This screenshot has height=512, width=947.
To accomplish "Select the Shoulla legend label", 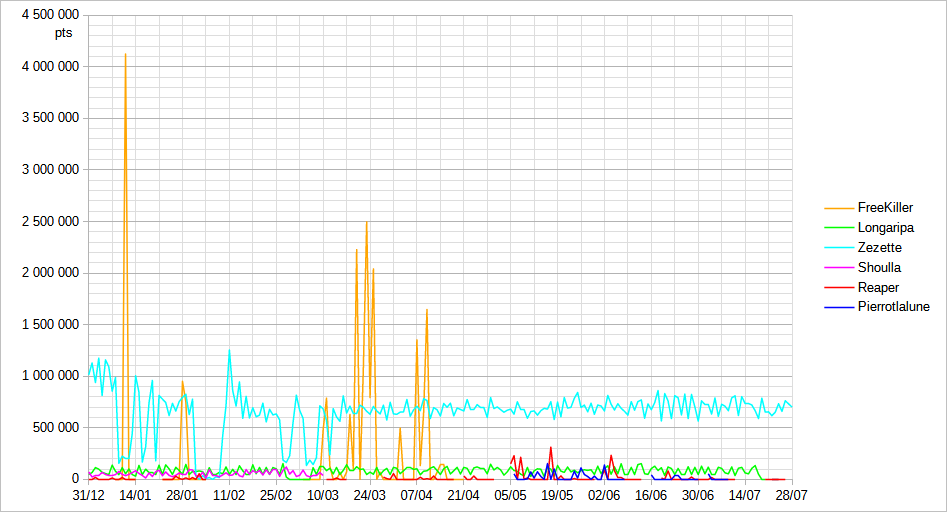I will click(x=879, y=267).
